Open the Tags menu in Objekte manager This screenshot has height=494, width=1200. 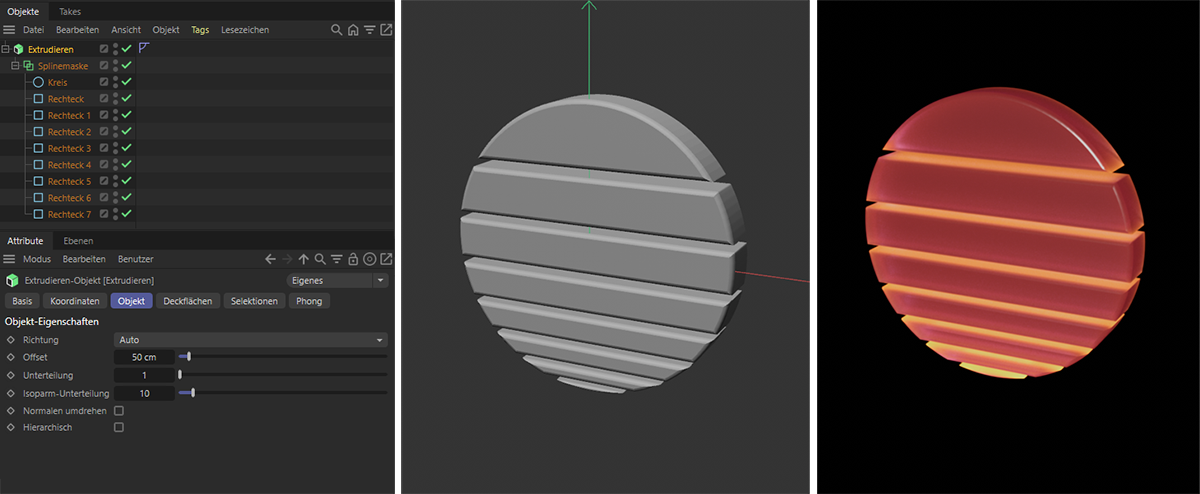click(200, 30)
